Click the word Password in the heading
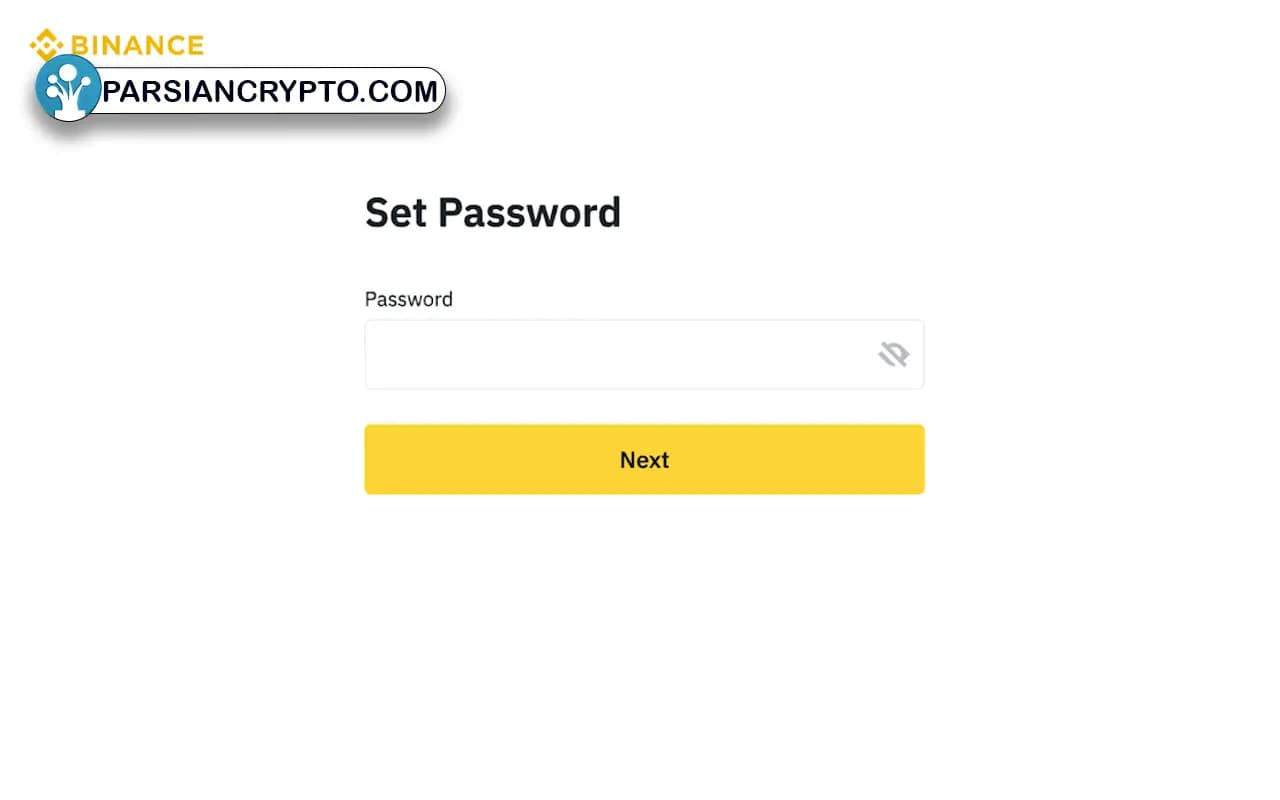This screenshot has height=800, width=1280. coord(530,213)
